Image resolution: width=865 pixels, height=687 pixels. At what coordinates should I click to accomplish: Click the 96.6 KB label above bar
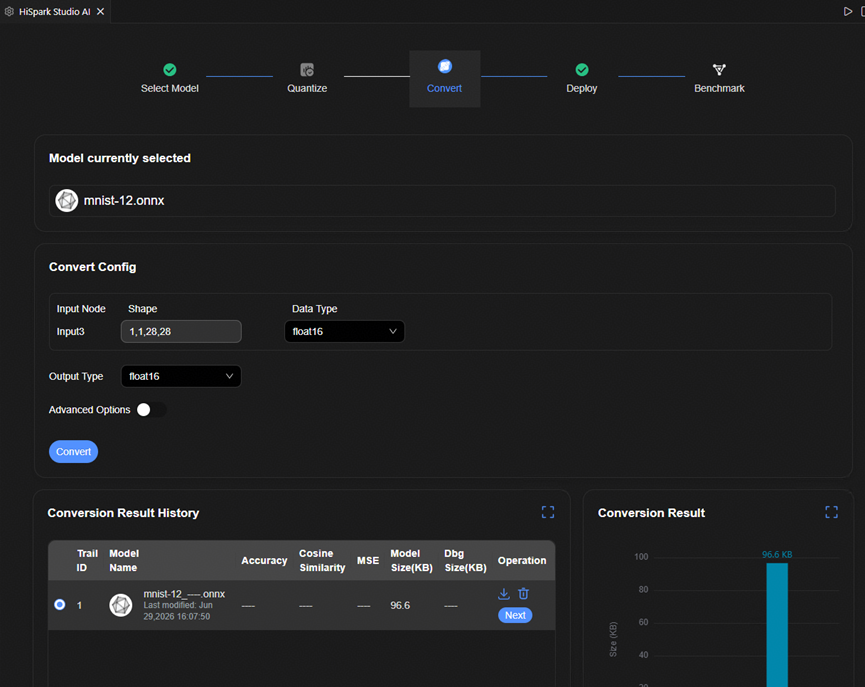click(777, 555)
